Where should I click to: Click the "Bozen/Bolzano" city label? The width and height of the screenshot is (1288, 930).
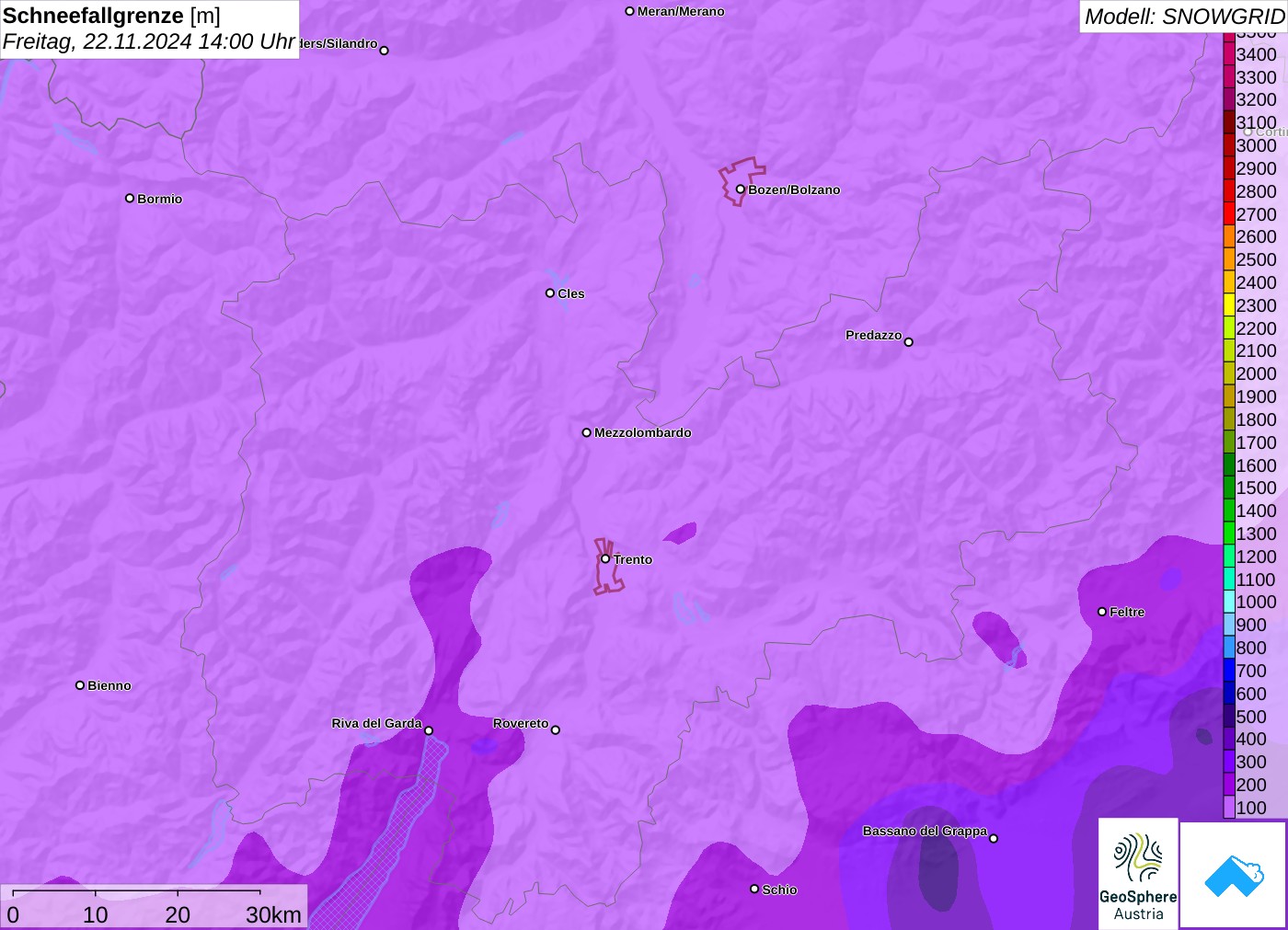(x=794, y=189)
